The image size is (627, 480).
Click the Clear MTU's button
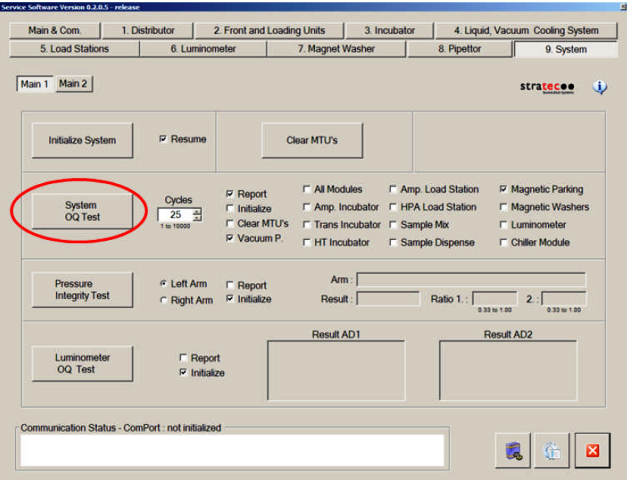(x=312, y=140)
